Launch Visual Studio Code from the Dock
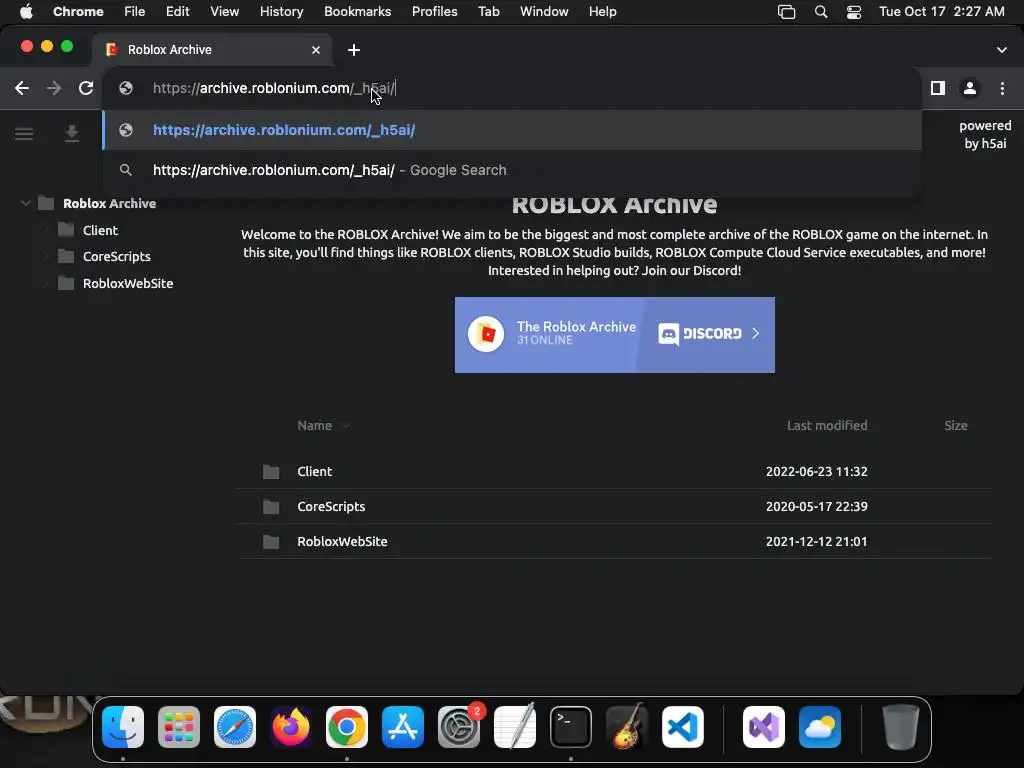This screenshot has height=768, width=1024. tap(683, 727)
